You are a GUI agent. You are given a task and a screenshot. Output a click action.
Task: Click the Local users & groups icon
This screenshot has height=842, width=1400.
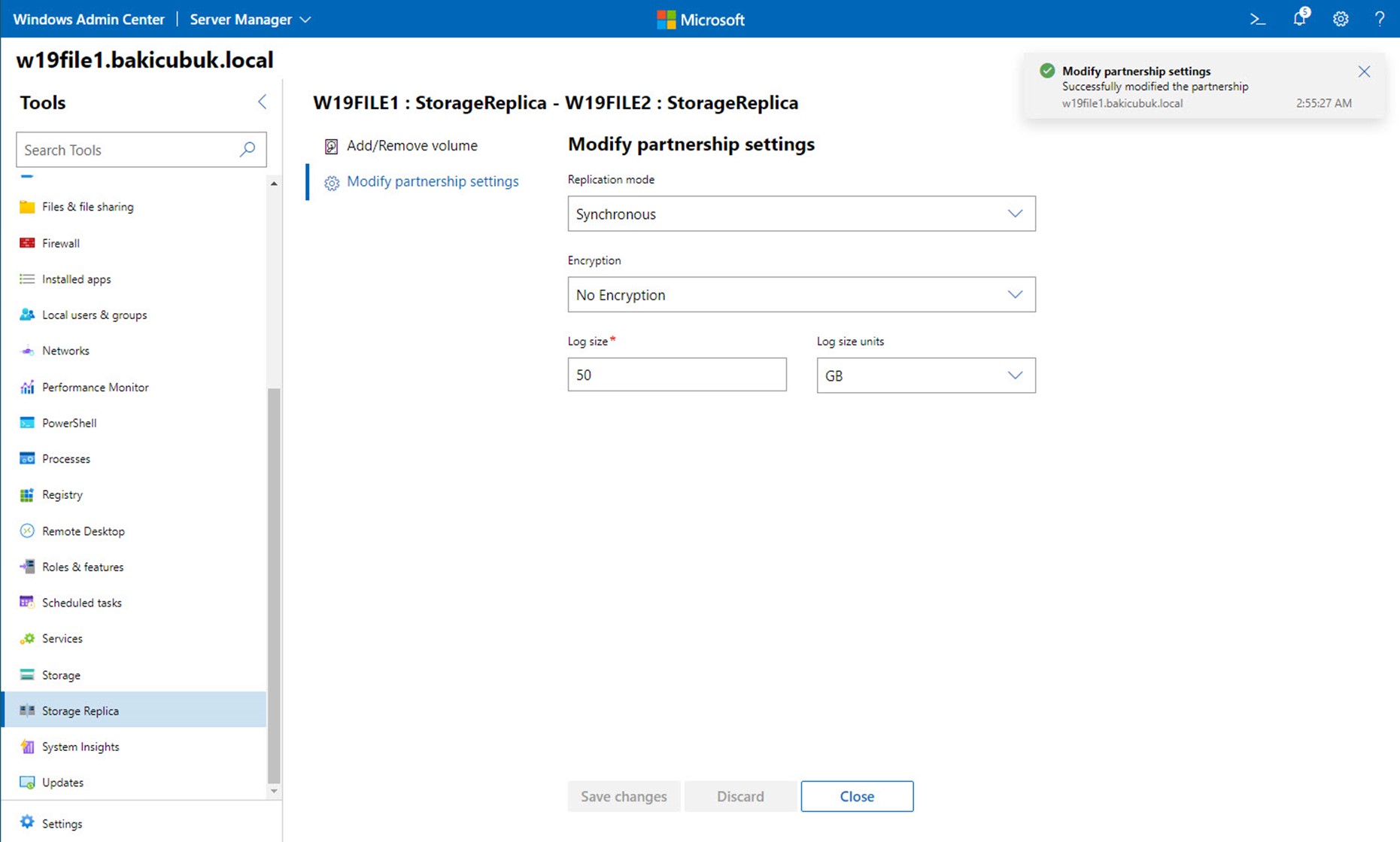pyautogui.click(x=27, y=315)
